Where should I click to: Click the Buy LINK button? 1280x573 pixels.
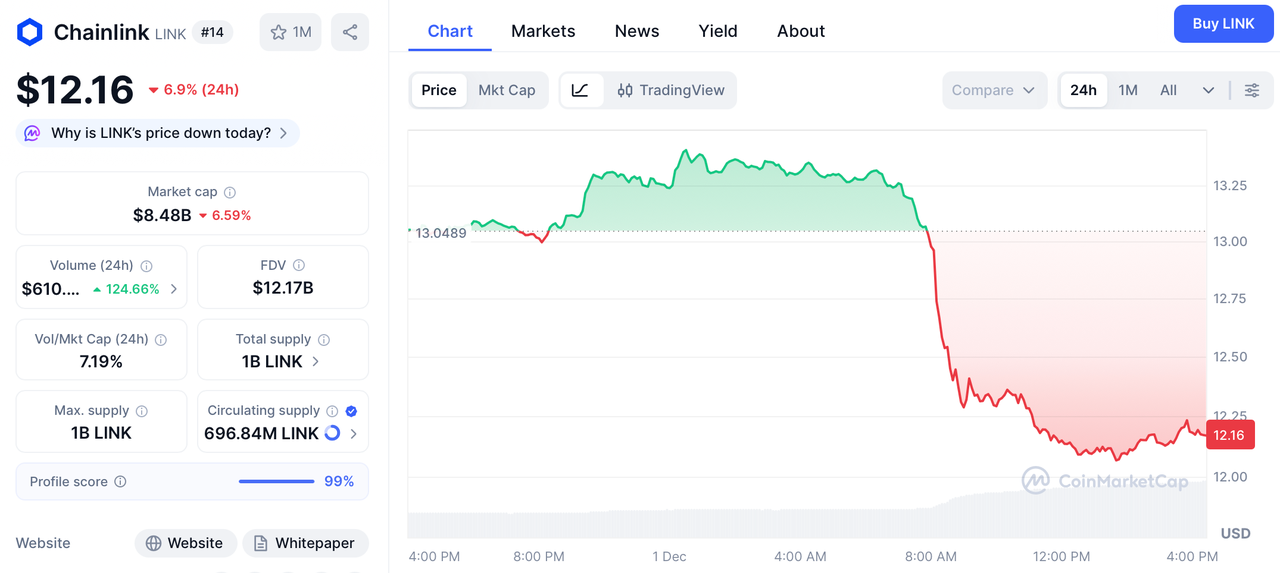pyautogui.click(x=1224, y=24)
